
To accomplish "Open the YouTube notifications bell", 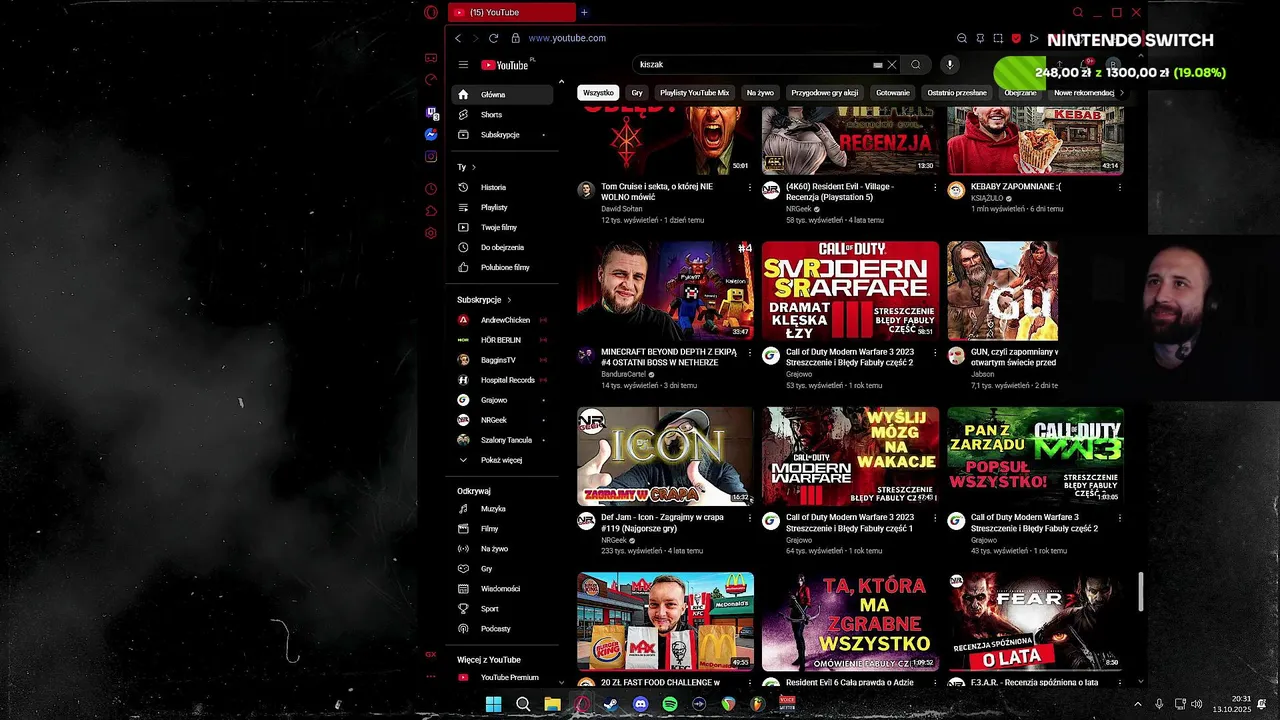I will pyautogui.click(x=1087, y=65).
